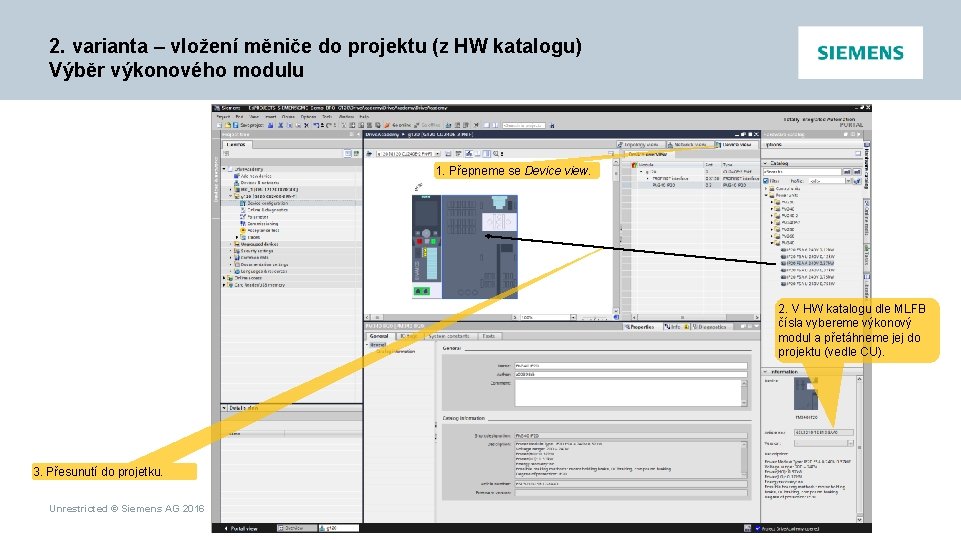961x540 pixels.
Task: Open the Project menu
Action: click(223, 116)
